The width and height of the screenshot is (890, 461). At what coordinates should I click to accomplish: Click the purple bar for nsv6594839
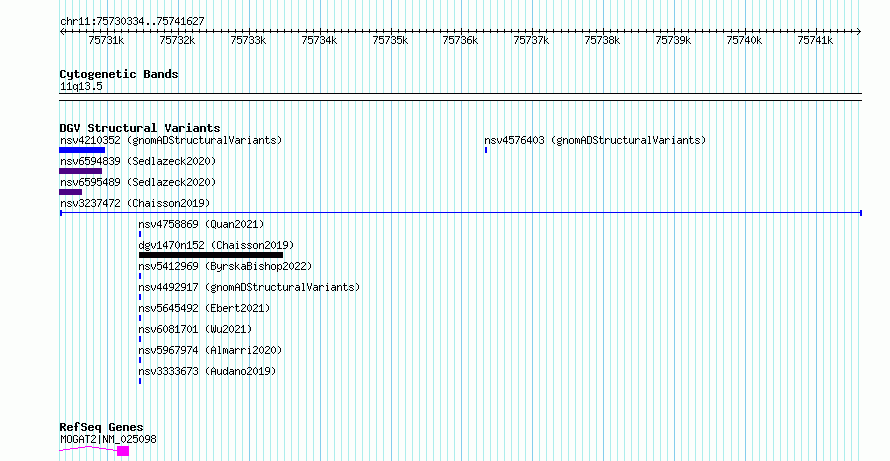click(81, 171)
